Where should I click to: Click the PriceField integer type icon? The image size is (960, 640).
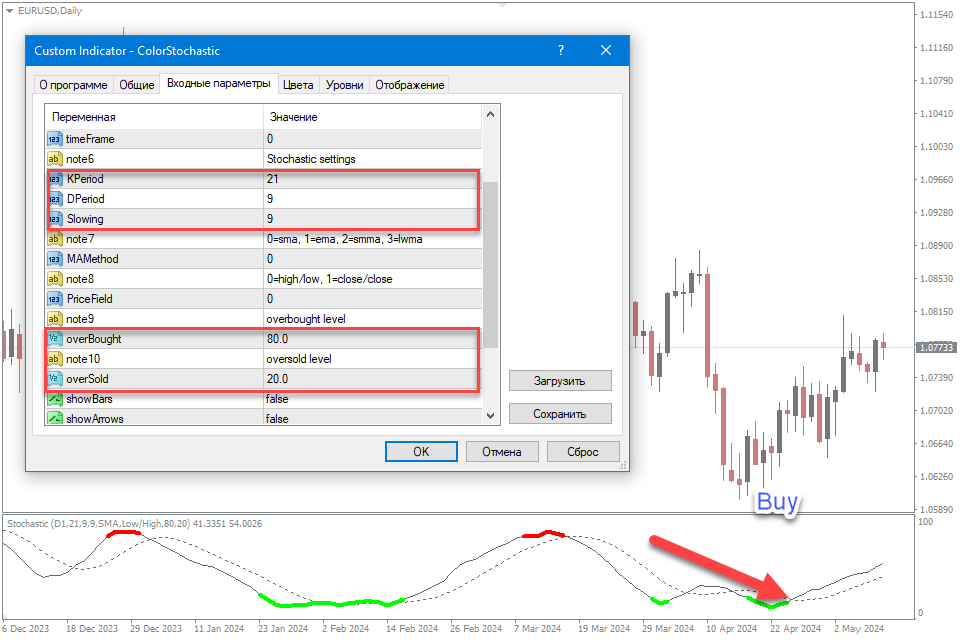[x=54, y=299]
